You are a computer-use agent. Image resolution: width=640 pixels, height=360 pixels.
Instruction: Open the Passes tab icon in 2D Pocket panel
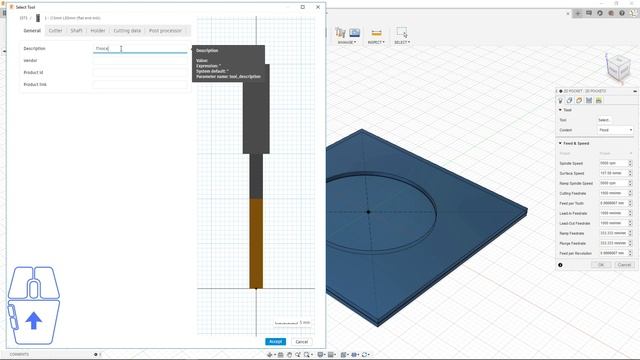[x=589, y=100]
